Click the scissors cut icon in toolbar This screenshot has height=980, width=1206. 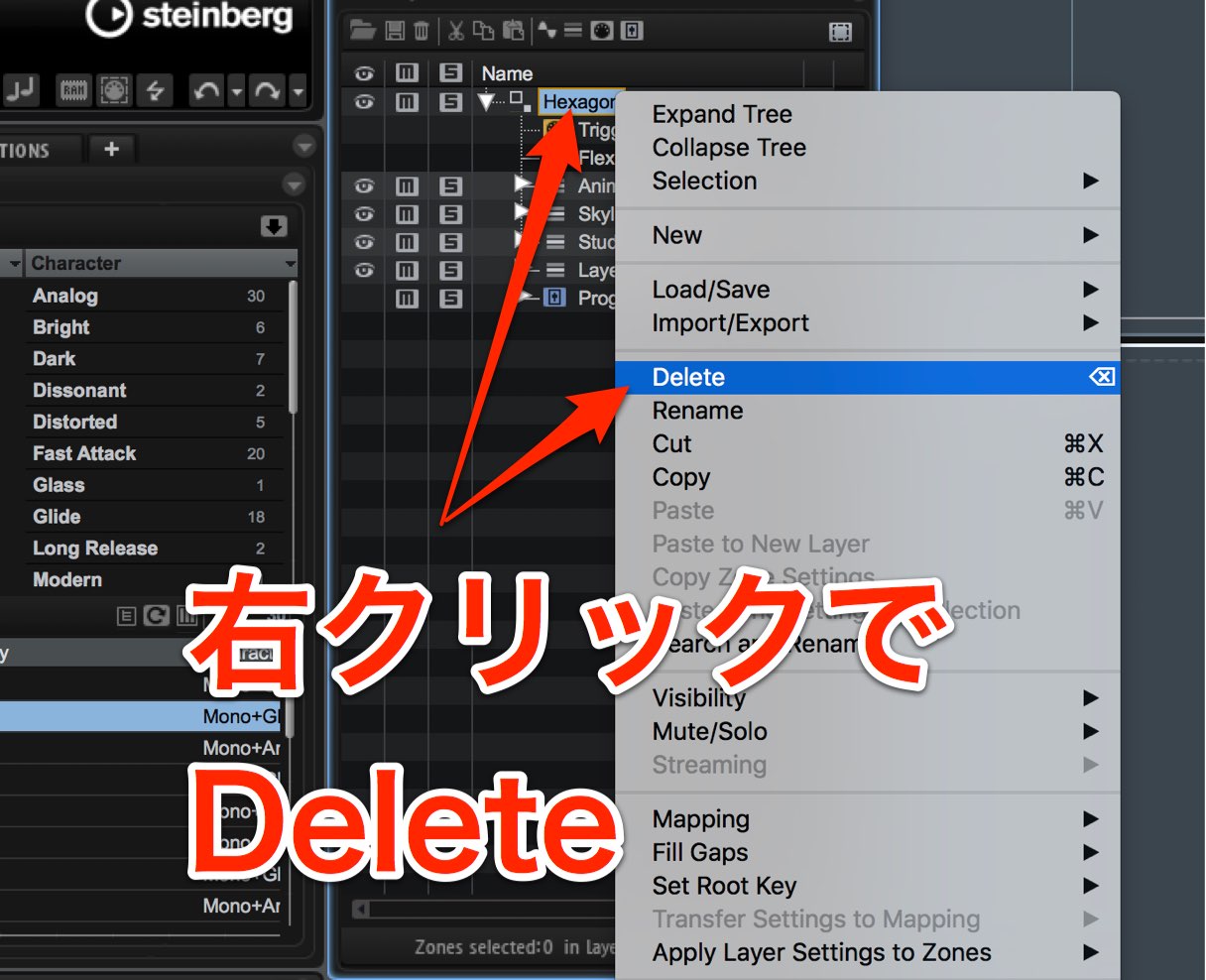pyautogui.click(x=456, y=31)
